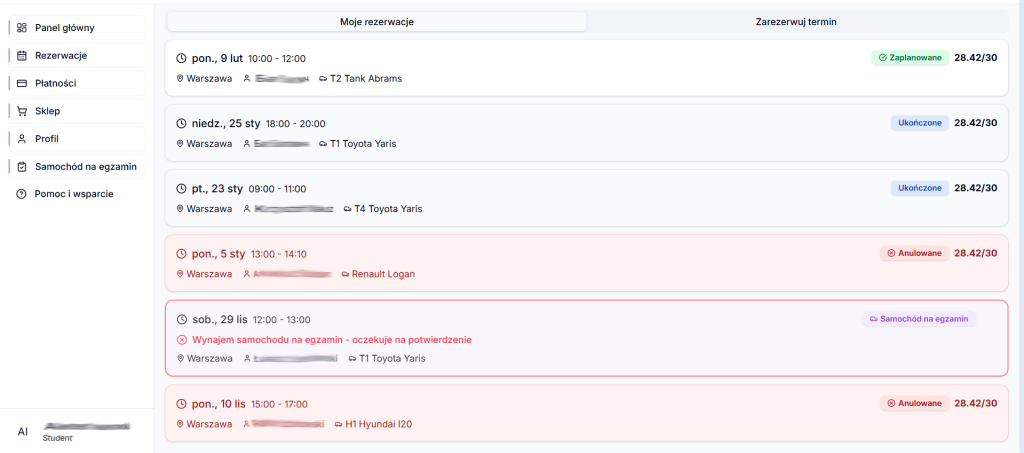Open the Zarezerwuj termin tab
This screenshot has width=1024, height=453.
[796, 21]
